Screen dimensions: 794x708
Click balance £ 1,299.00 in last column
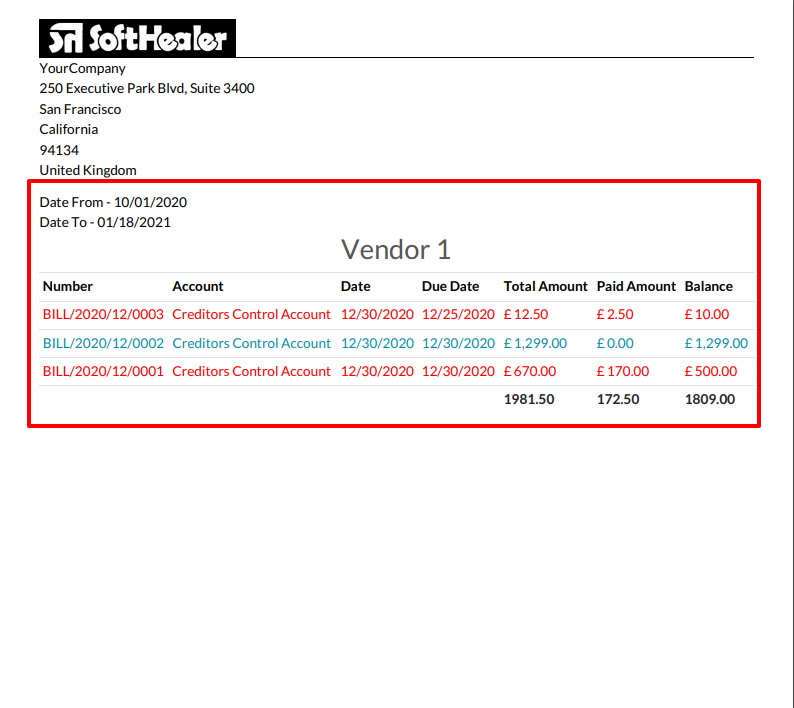pos(717,343)
